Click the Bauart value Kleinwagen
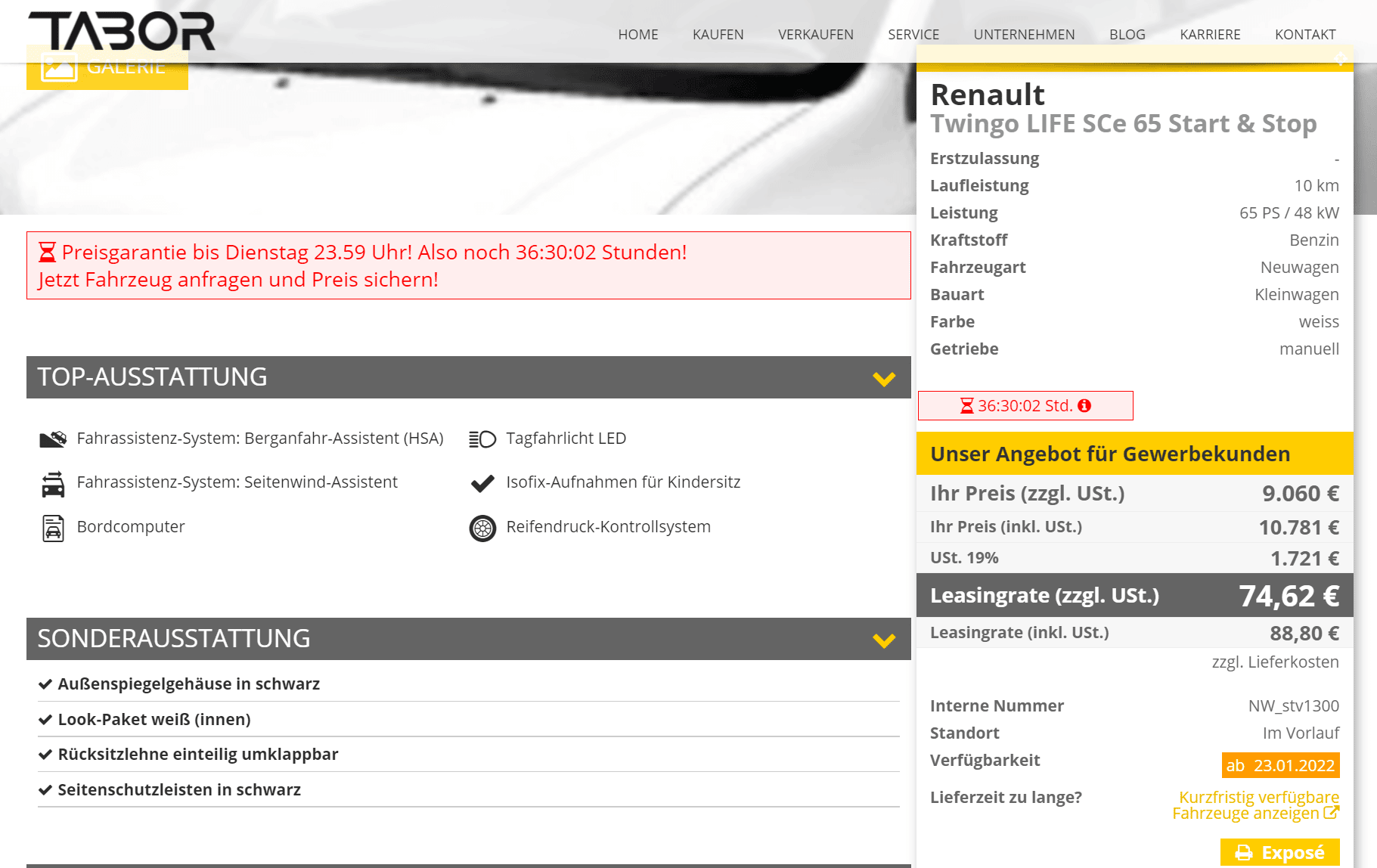 click(1297, 295)
